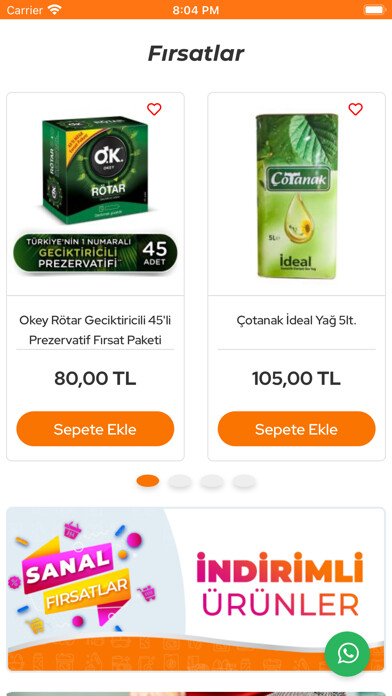
Task: Add Çotanak İdeal Yağ to cart
Action: pos(297,429)
